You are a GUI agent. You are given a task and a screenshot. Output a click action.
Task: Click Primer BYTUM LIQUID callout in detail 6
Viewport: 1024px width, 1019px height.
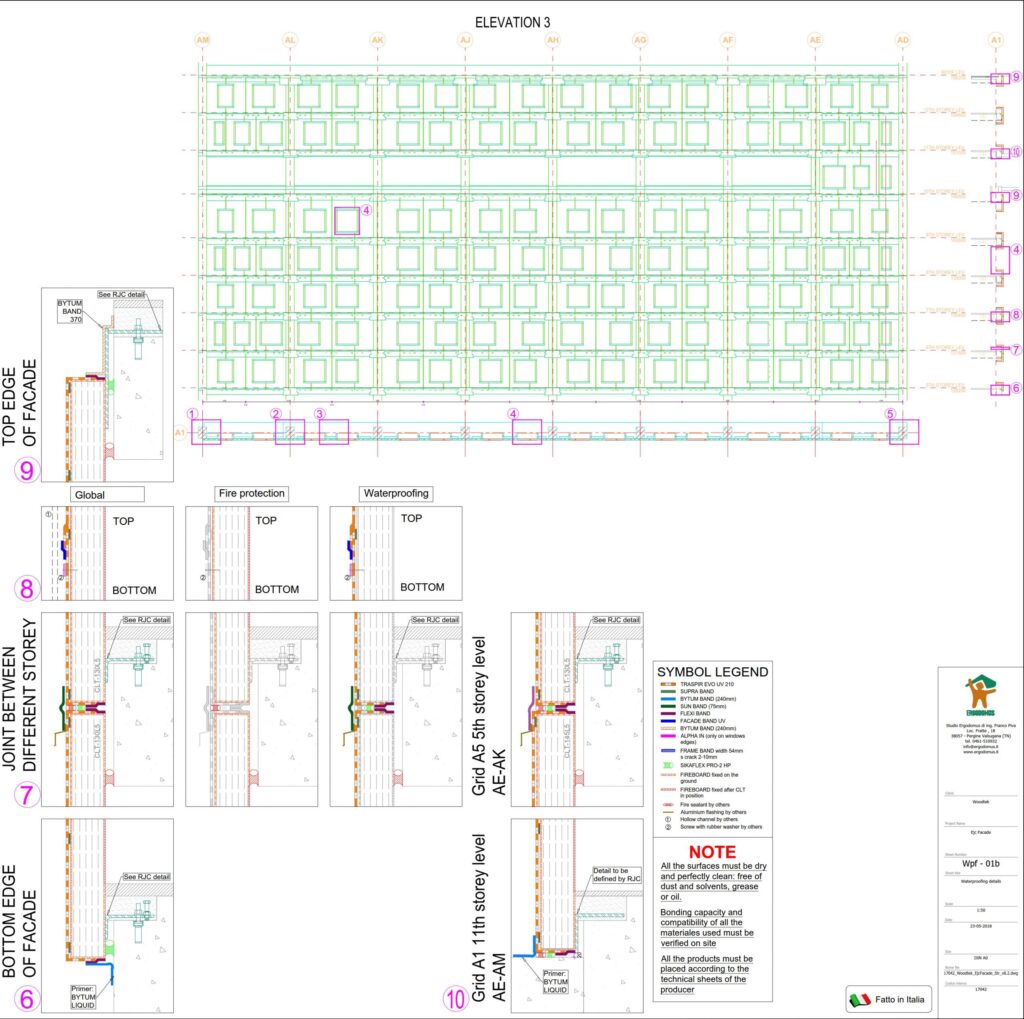point(84,997)
